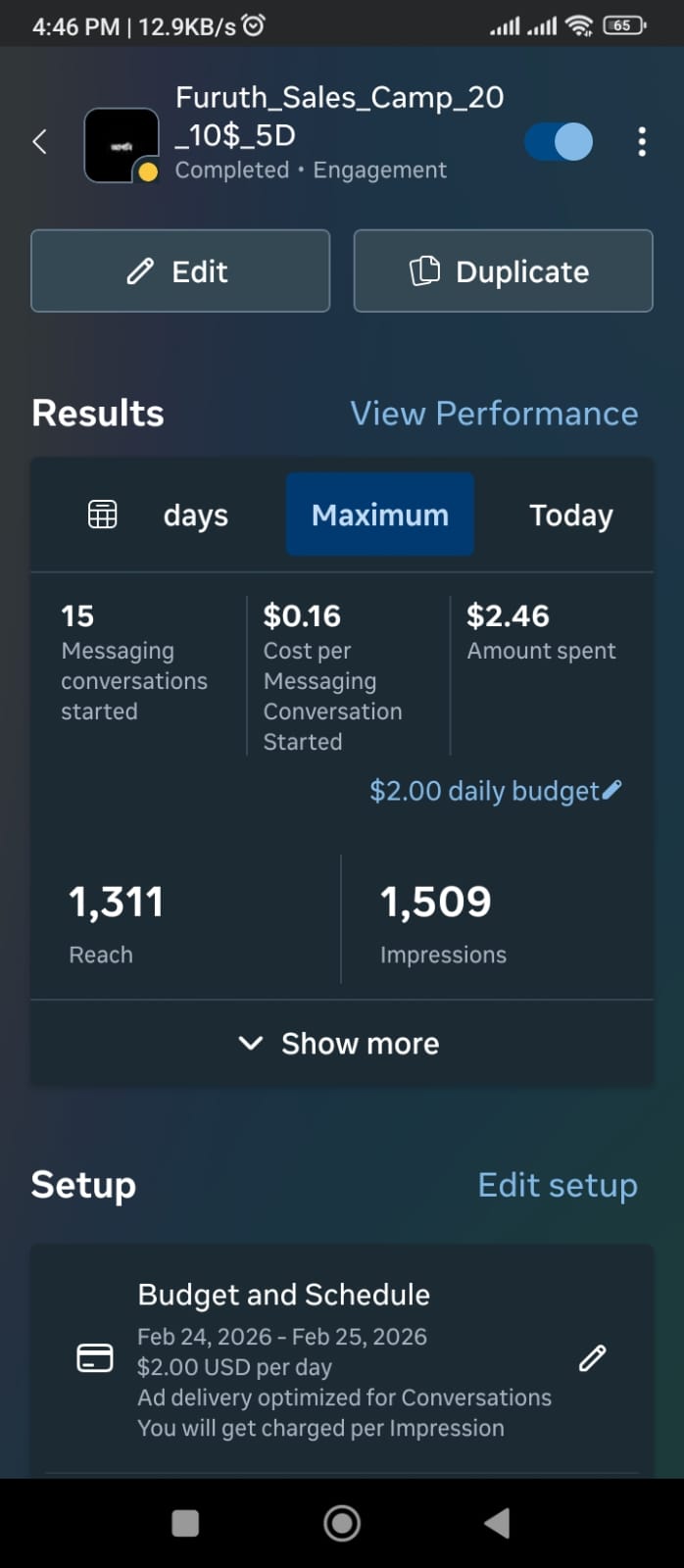The image size is (684, 1568).
Task: Edit Budget and Schedule with pencil icon
Action: [592, 1358]
